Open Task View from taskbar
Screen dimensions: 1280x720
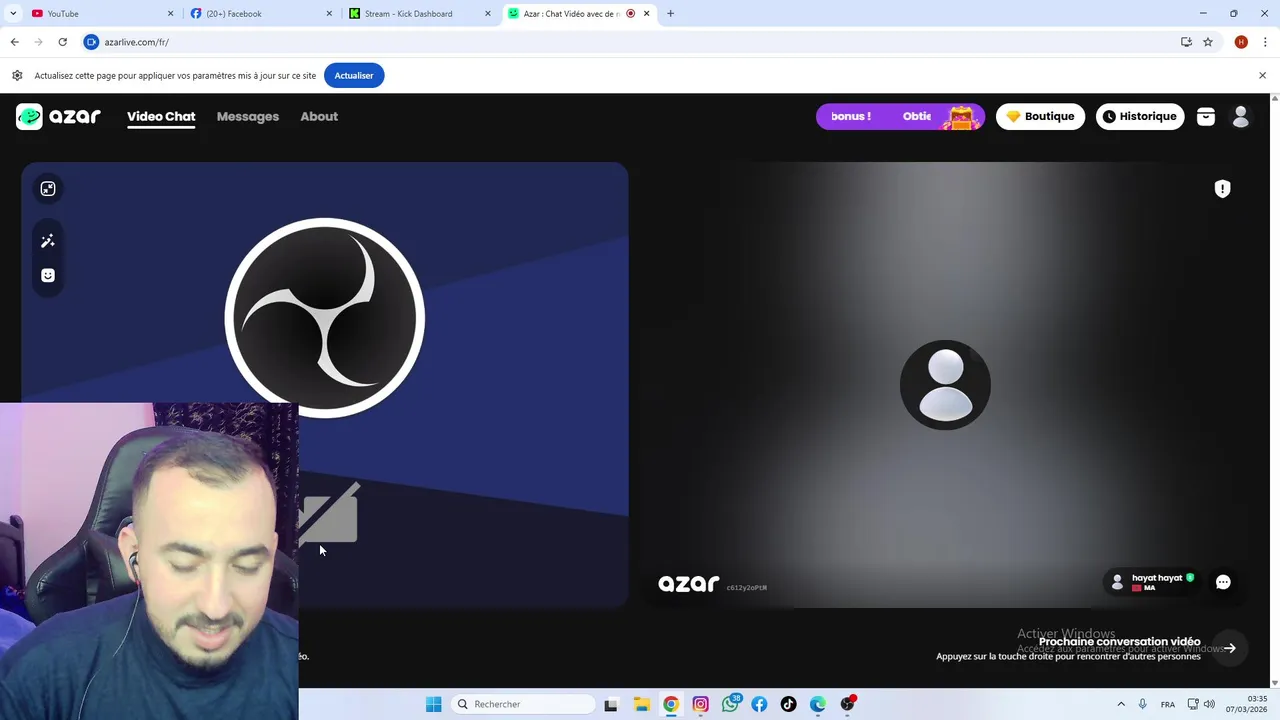[611, 704]
